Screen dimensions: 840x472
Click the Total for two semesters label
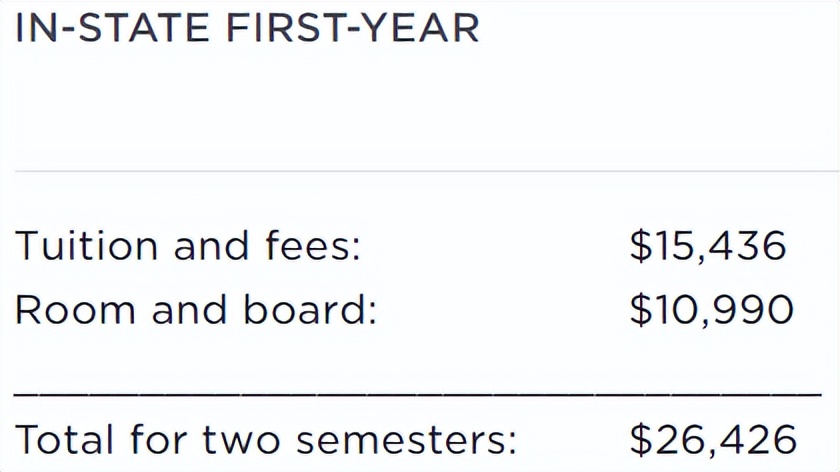[x=266, y=440]
